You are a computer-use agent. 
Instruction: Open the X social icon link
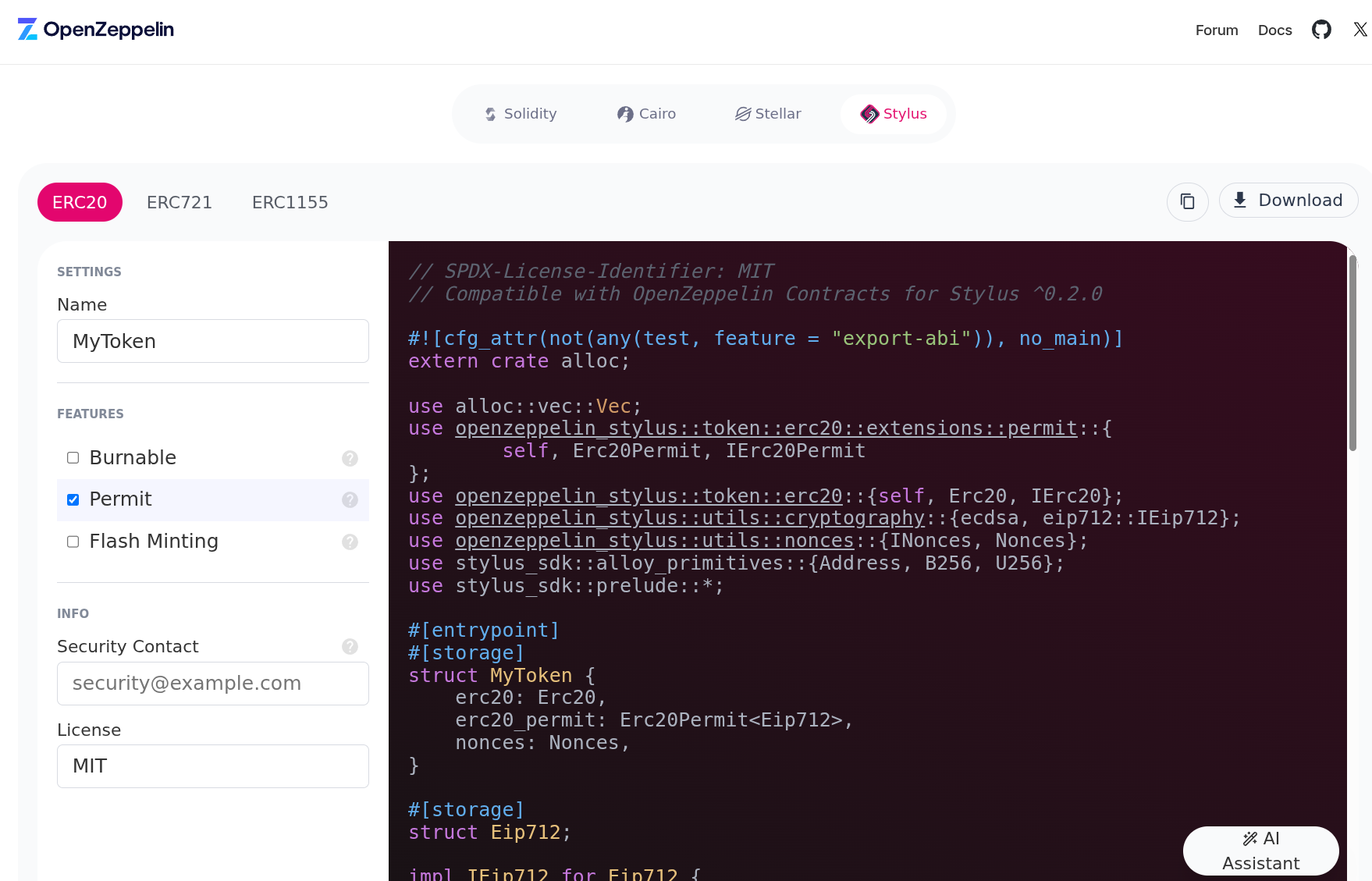pos(1360,30)
